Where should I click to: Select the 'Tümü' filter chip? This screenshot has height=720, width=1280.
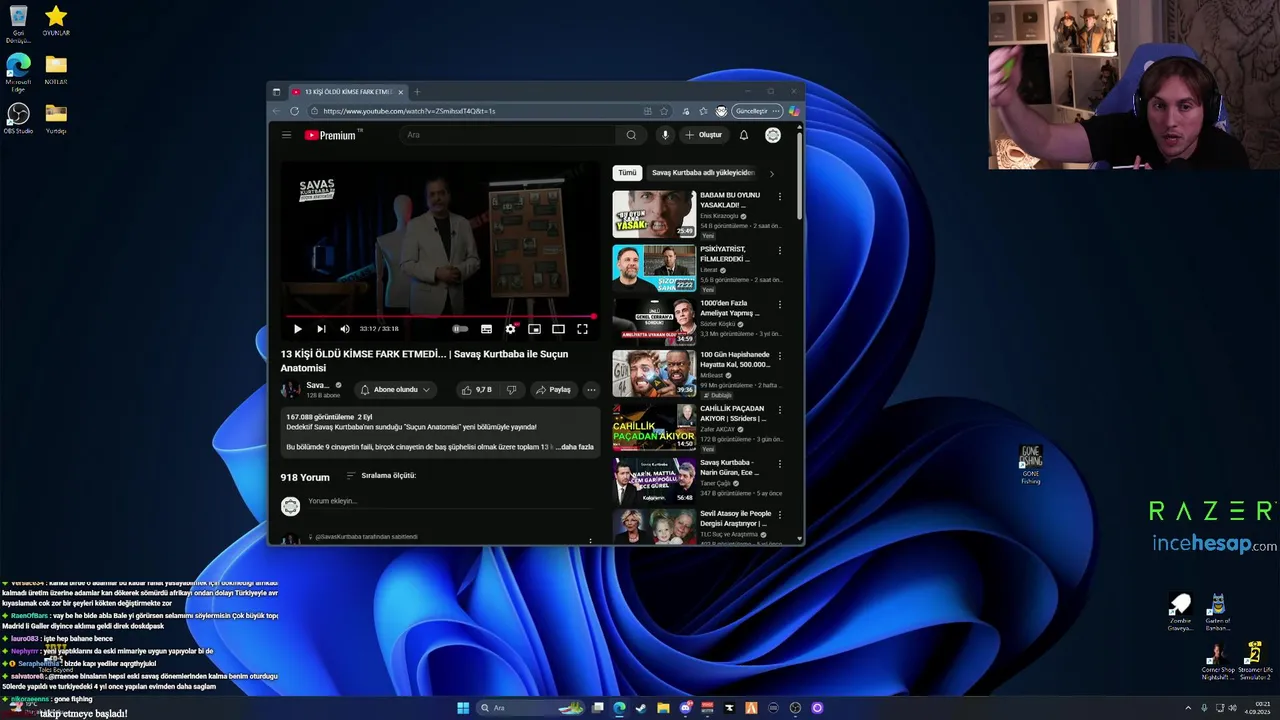click(627, 173)
